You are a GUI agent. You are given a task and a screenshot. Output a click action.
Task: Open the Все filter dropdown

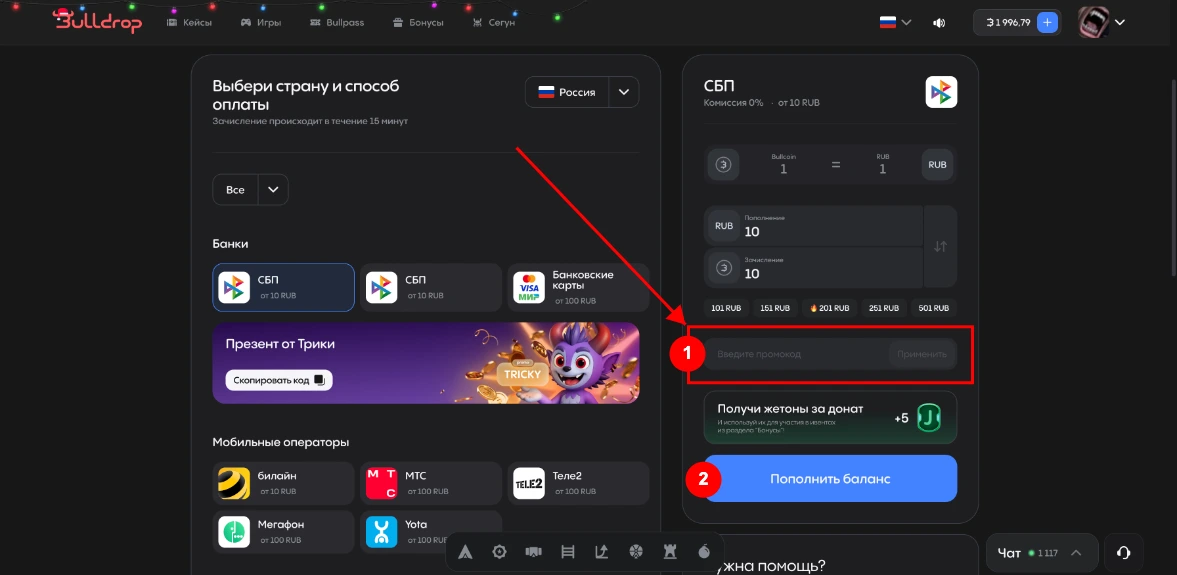(x=273, y=190)
